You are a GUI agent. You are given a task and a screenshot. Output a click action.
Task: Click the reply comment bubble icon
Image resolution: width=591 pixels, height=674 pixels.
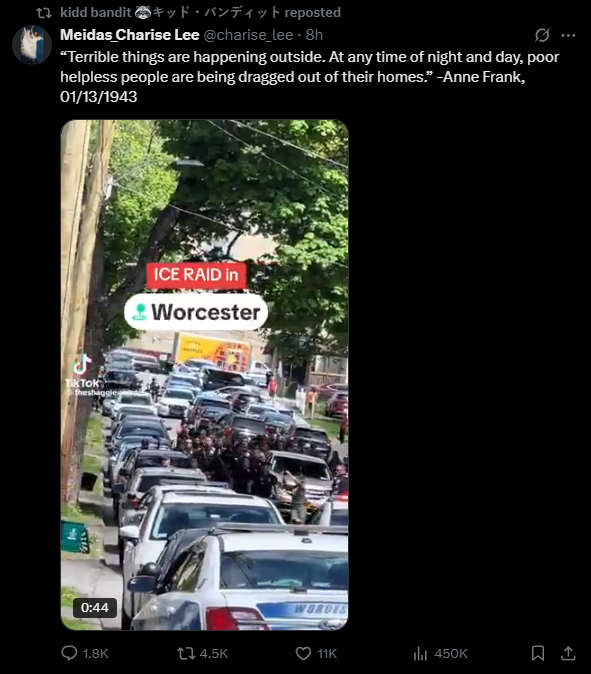point(69,653)
